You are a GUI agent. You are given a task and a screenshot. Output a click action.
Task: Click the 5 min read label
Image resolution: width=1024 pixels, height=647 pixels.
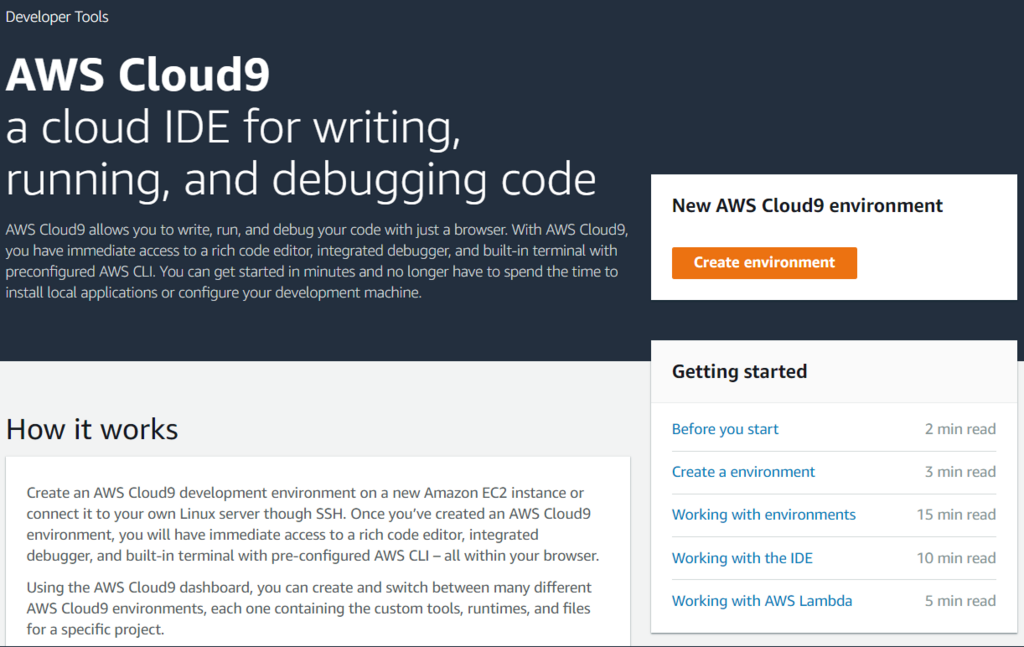(x=960, y=601)
